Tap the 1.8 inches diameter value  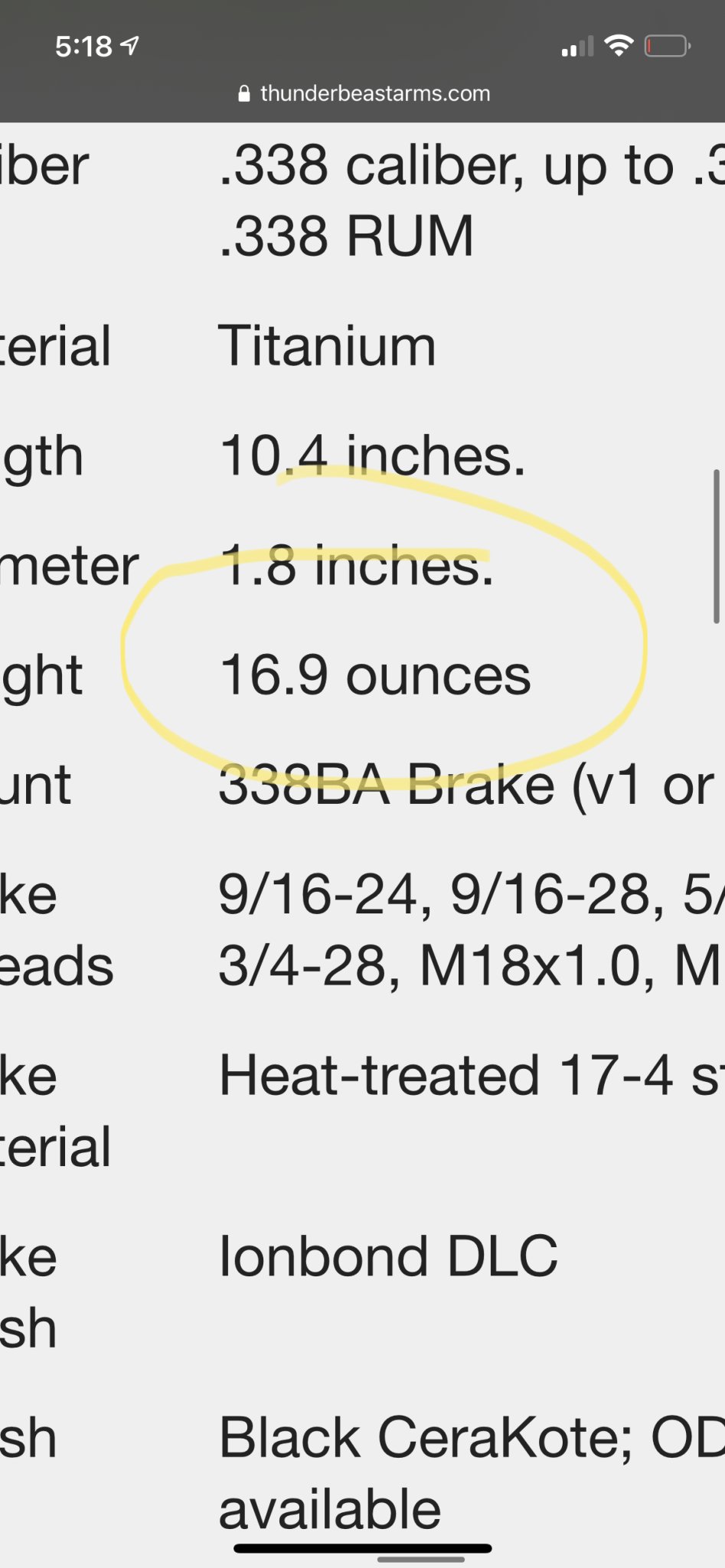coord(357,566)
